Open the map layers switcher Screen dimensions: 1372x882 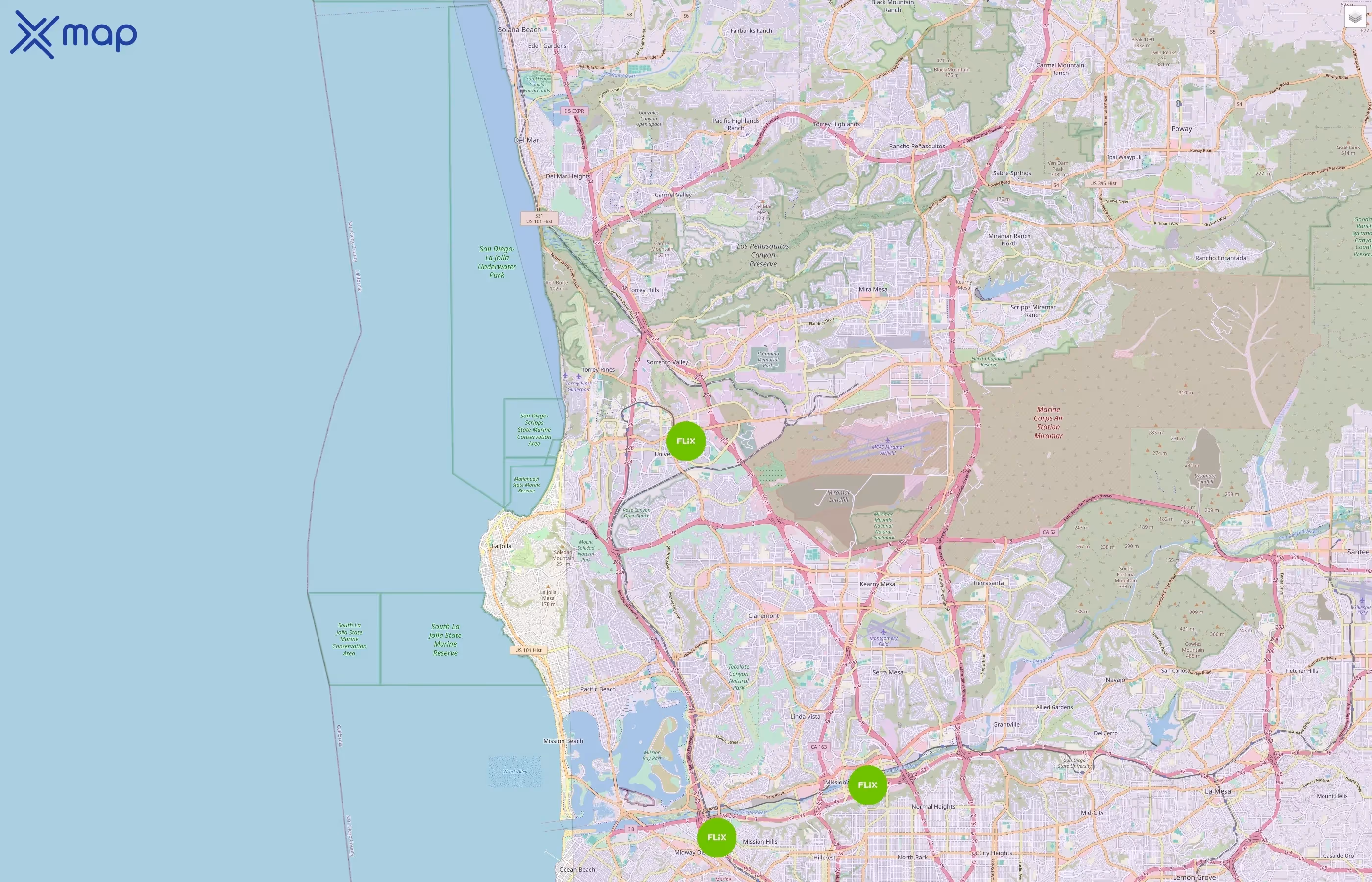point(1355,17)
